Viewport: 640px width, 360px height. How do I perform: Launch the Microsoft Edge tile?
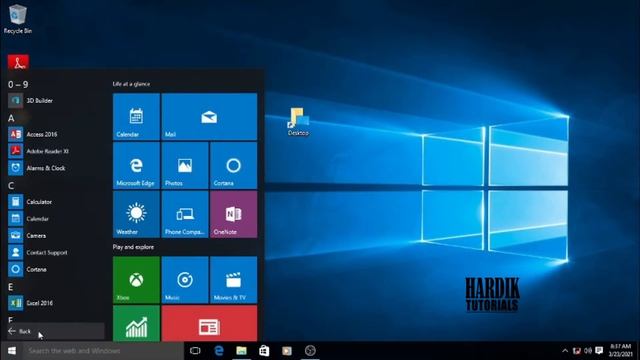pos(136,165)
